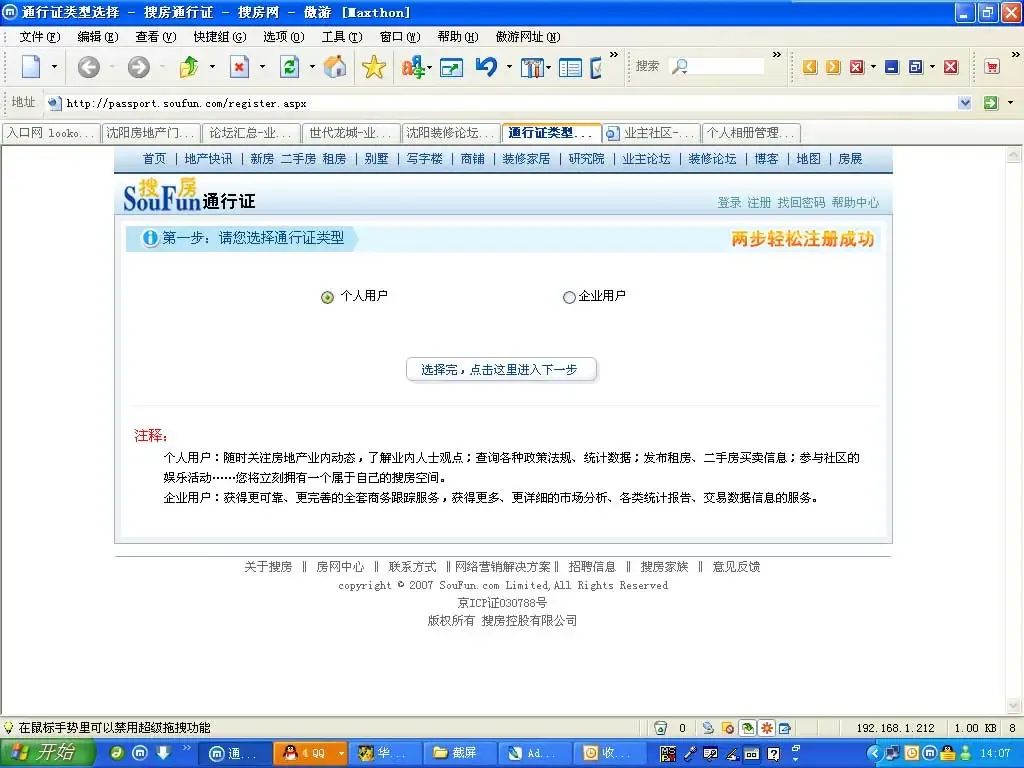1024x768 pixels.
Task: Open dropdown arrow next to Stop icon
Action: 263,67
